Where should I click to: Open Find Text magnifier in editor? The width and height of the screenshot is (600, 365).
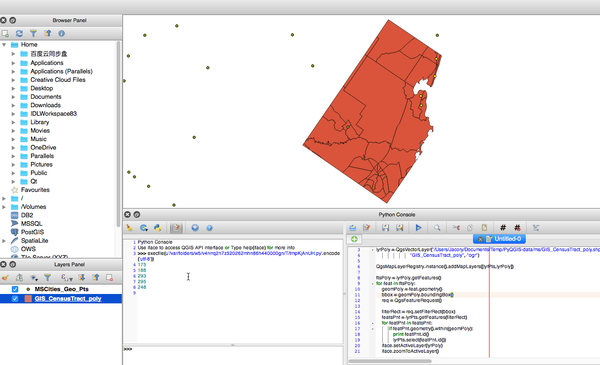pyautogui.click(x=437, y=228)
